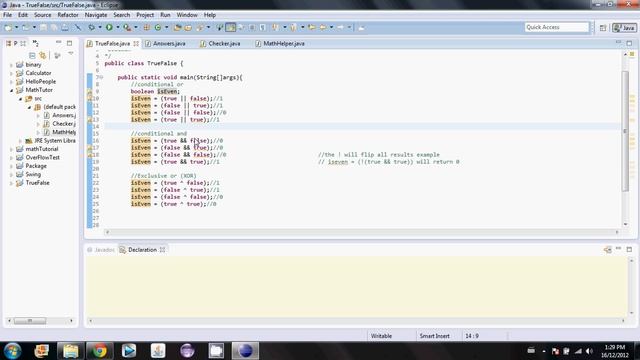The width and height of the screenshot is (640, 360).
Task: Open Windows Explorer folder in taskbar
Action: (71, 351)
